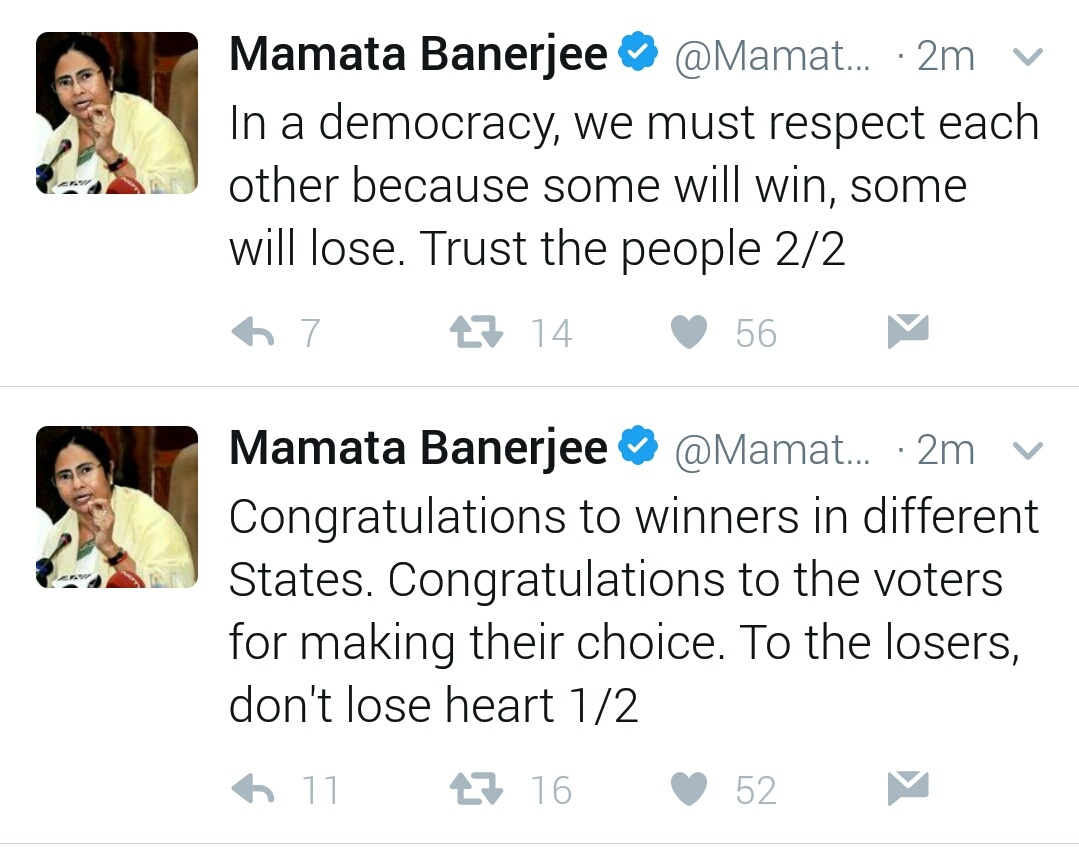Reply to the 'Congratulations to winners' tweet

[253, 790]
